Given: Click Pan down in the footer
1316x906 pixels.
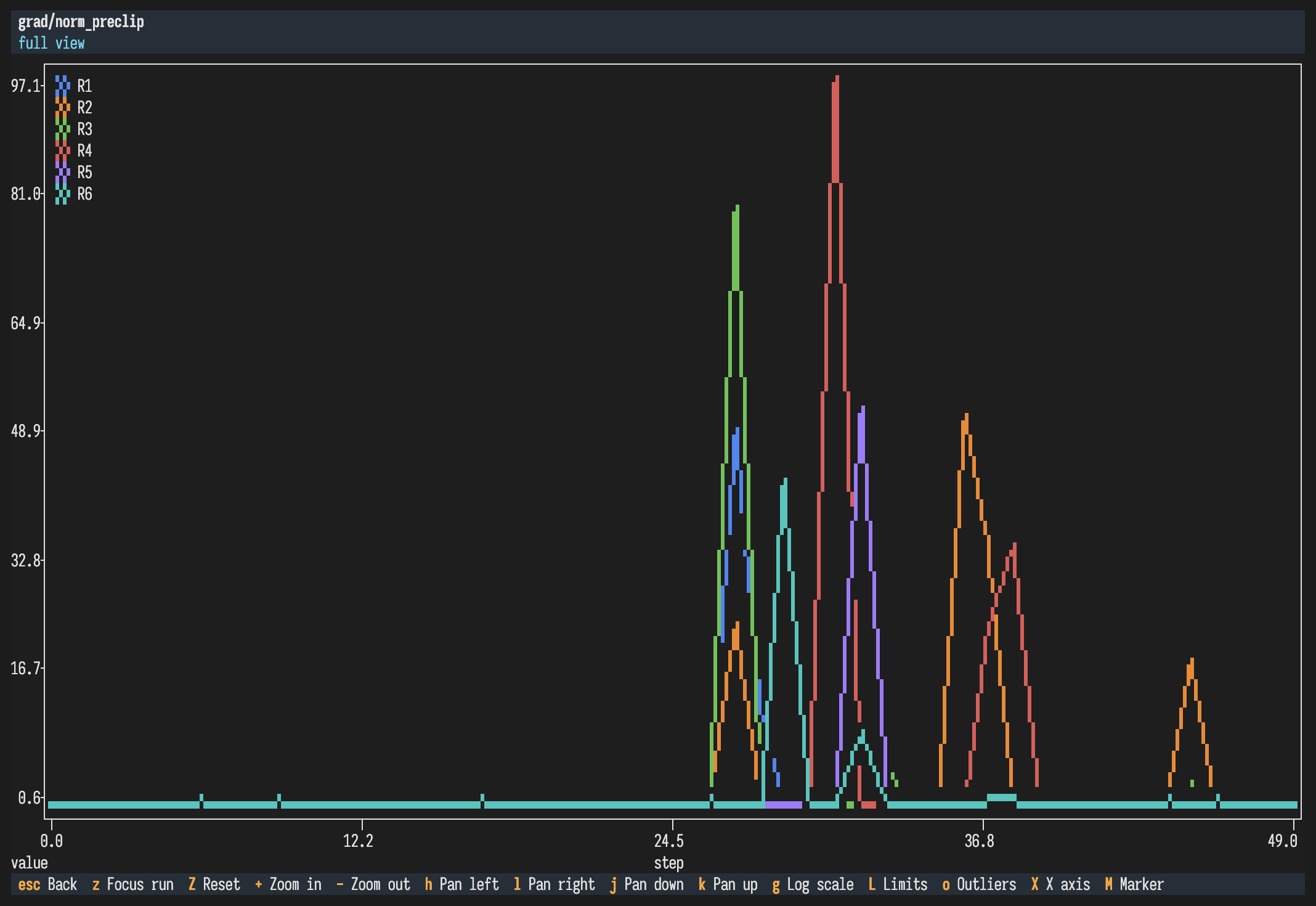Looking at the screenshot, I should click(646, 884).
